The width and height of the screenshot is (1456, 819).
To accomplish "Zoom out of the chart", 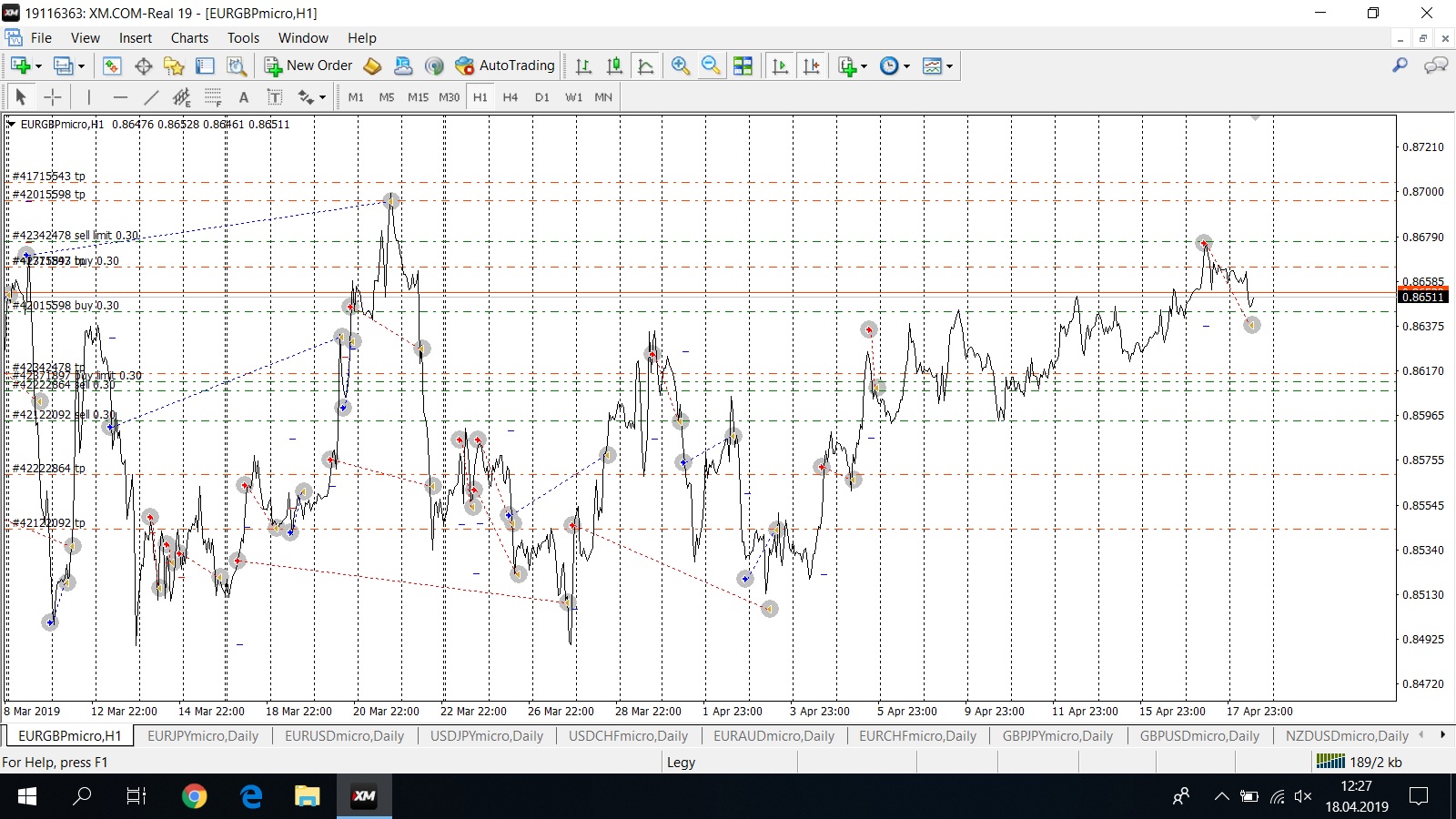I will pos(711,66).
